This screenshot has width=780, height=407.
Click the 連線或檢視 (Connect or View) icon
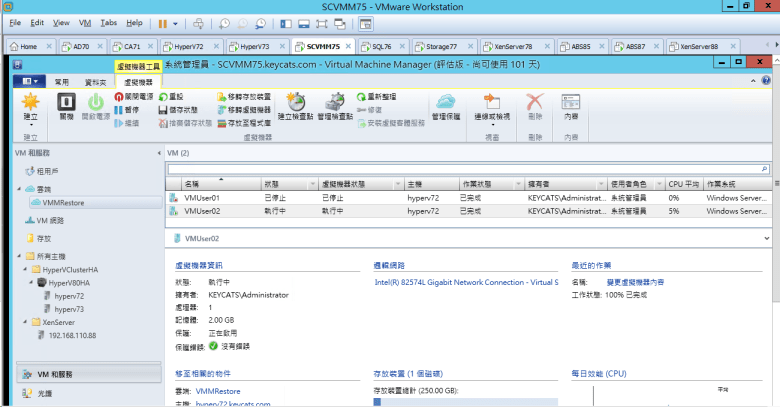coord(492,102)
